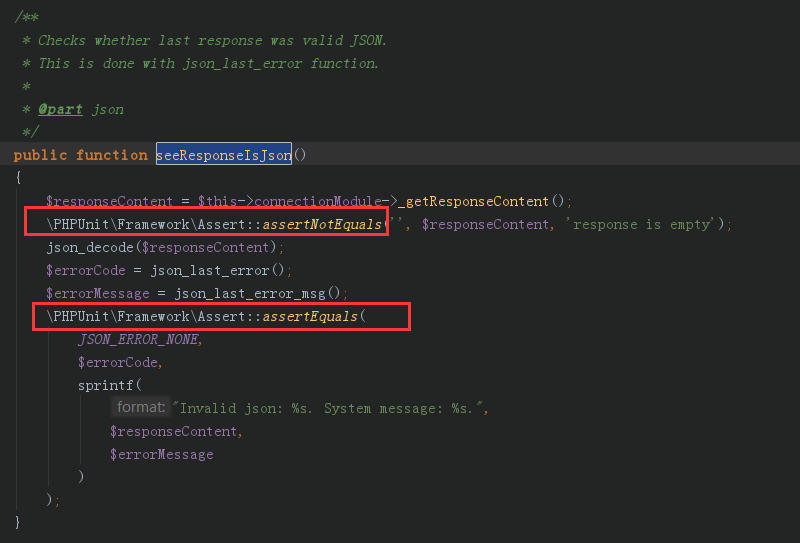Click the connectionModule property
This screenshot has width=800, height=543.
(x=318, y=201)
